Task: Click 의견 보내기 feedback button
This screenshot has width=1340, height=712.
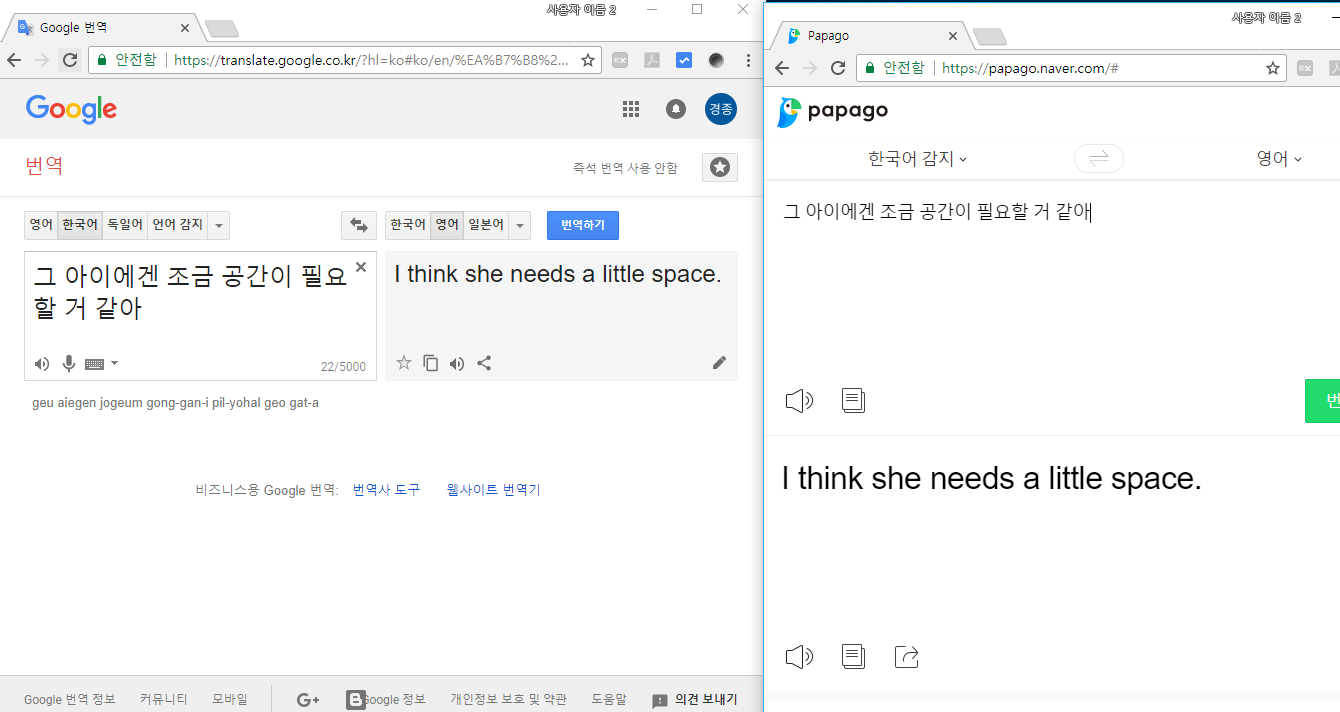Action: coord(695,700)
